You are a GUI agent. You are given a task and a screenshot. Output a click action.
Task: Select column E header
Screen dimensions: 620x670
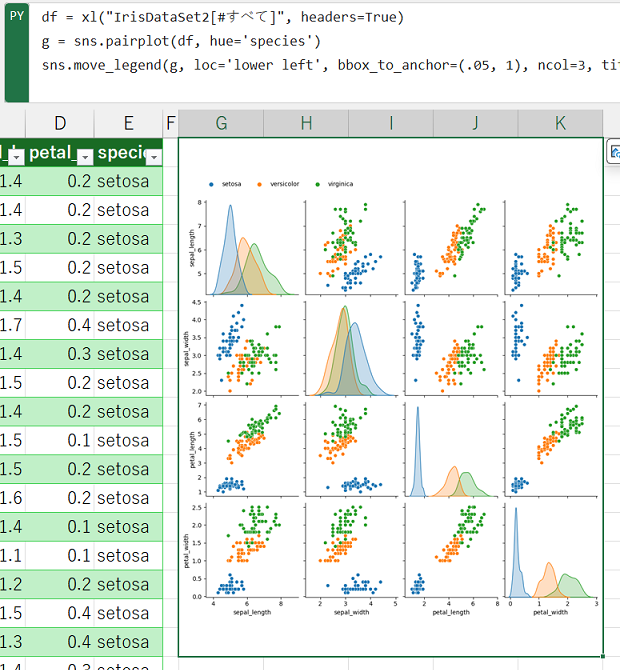pos(129,123)
